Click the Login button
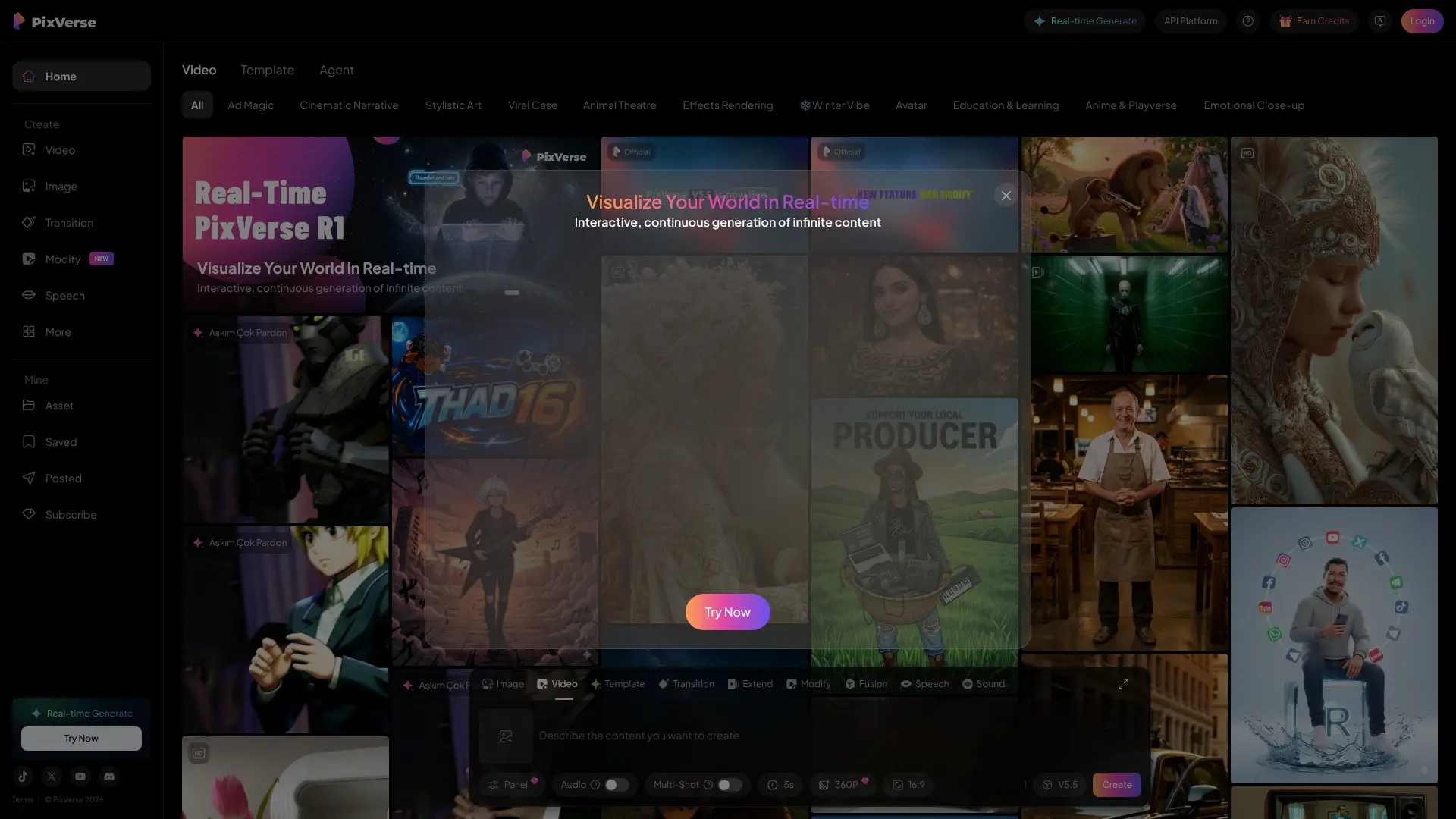 click(1422, 21)
